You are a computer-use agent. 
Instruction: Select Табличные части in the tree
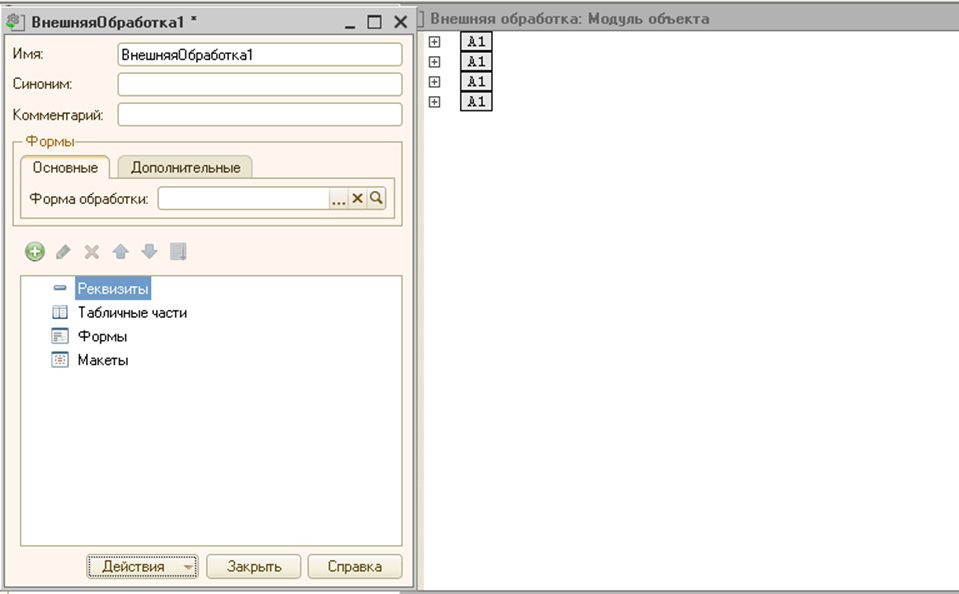click(132, 313)
